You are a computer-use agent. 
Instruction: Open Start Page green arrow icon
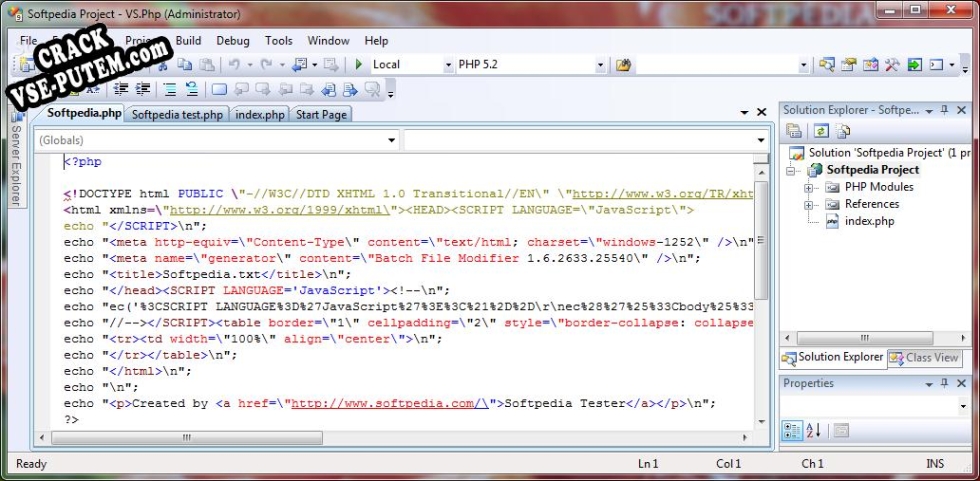tap(914, 64)
